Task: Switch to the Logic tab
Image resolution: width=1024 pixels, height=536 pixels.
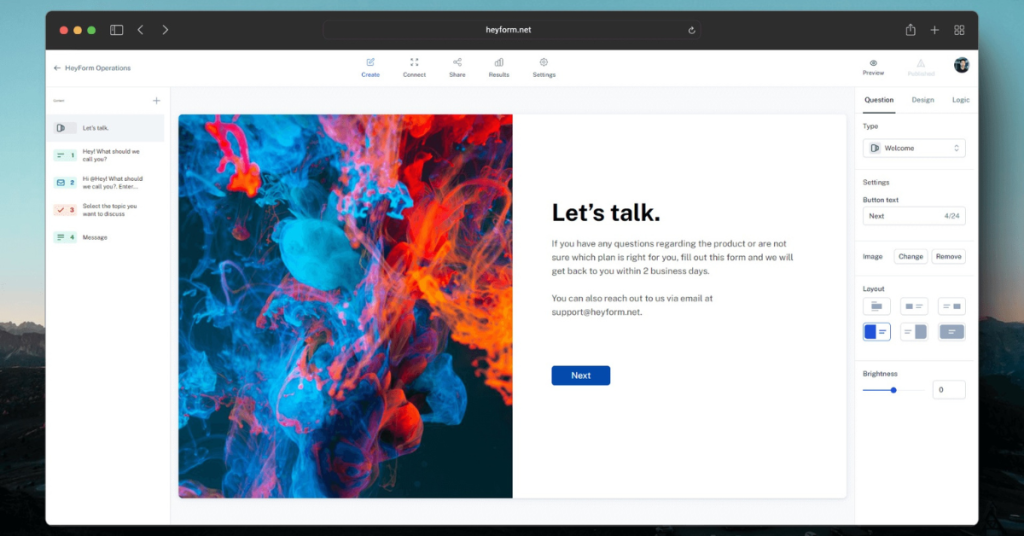Action: 960,100
